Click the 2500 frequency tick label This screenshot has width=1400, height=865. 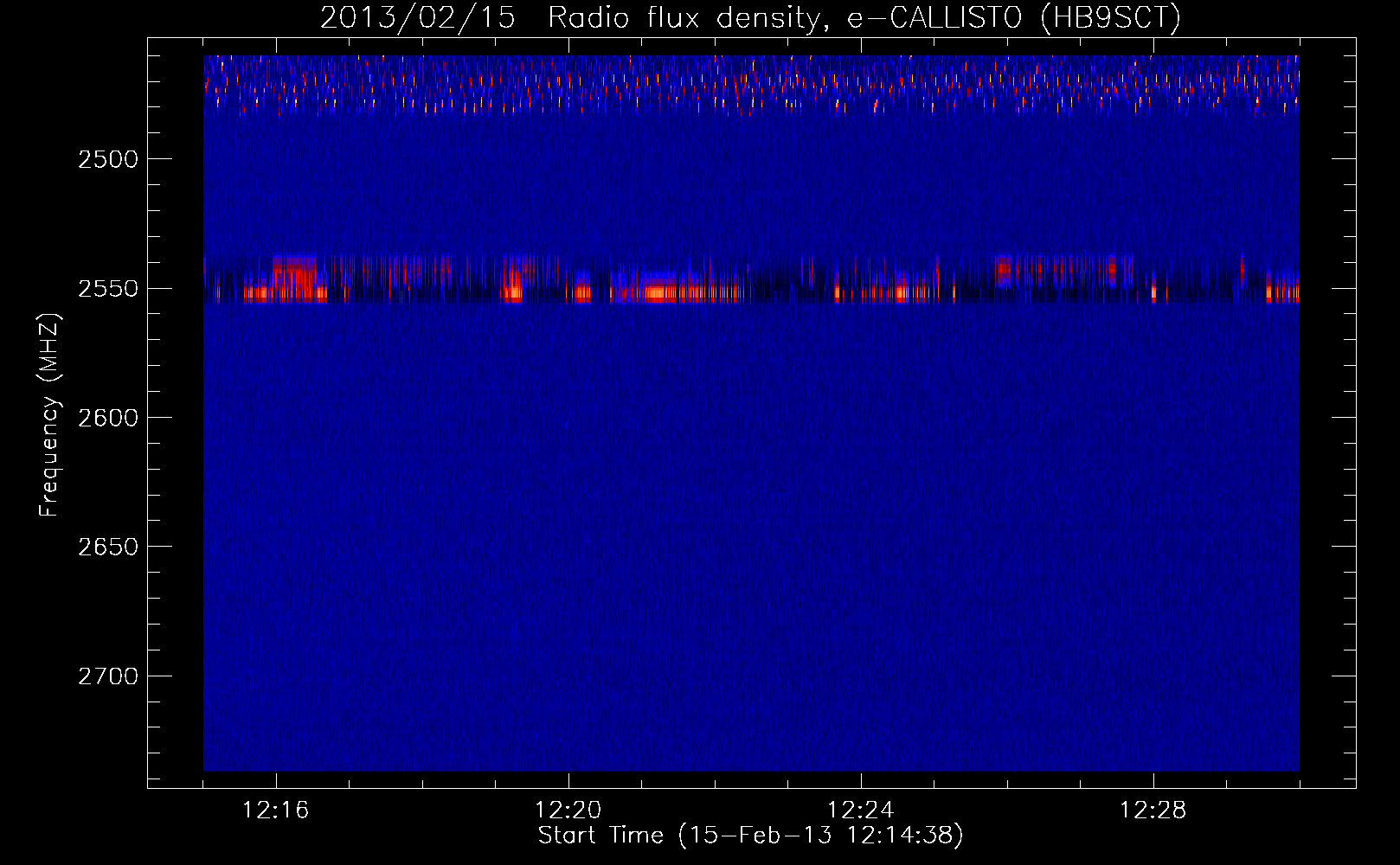[108, 159]
